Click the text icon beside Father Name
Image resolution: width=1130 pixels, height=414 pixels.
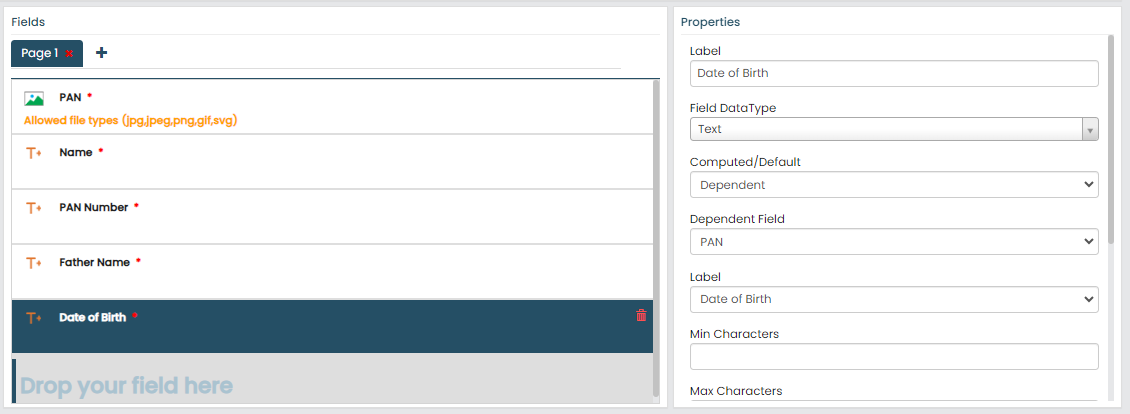pos(34,263)
